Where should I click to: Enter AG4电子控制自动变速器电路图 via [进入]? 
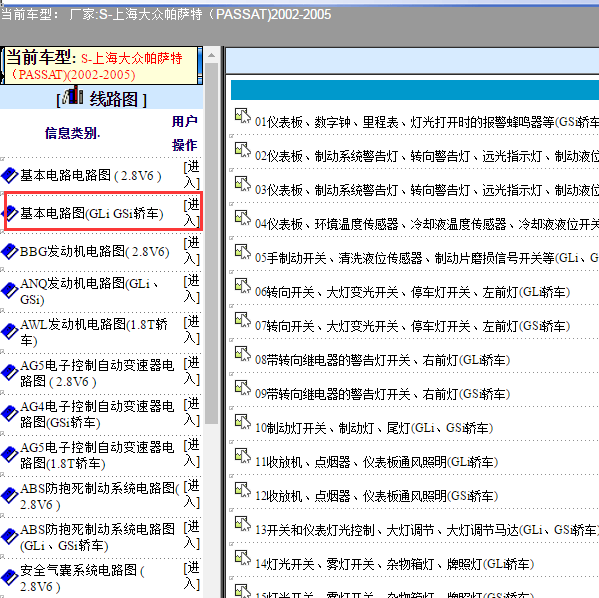pos(192,412)
